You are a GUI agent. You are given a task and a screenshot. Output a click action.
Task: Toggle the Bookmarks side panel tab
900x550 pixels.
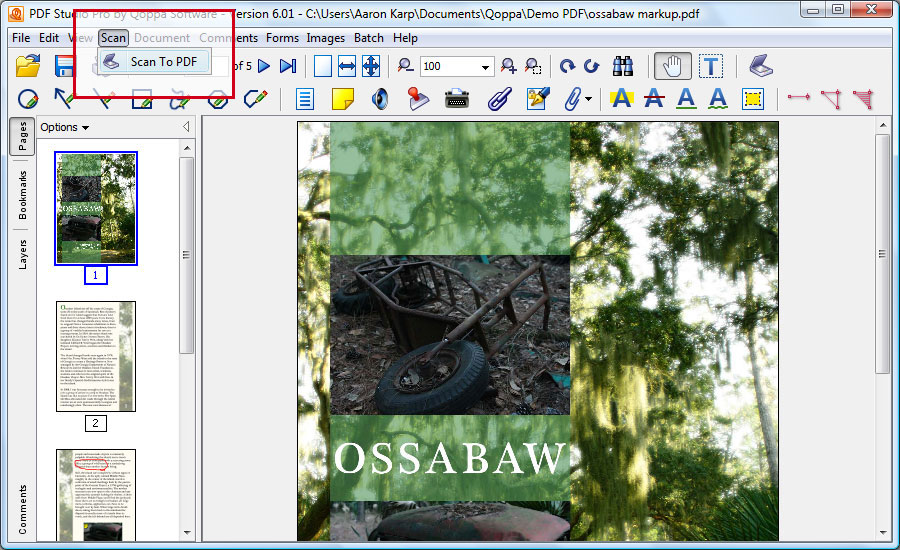[22, 195]
